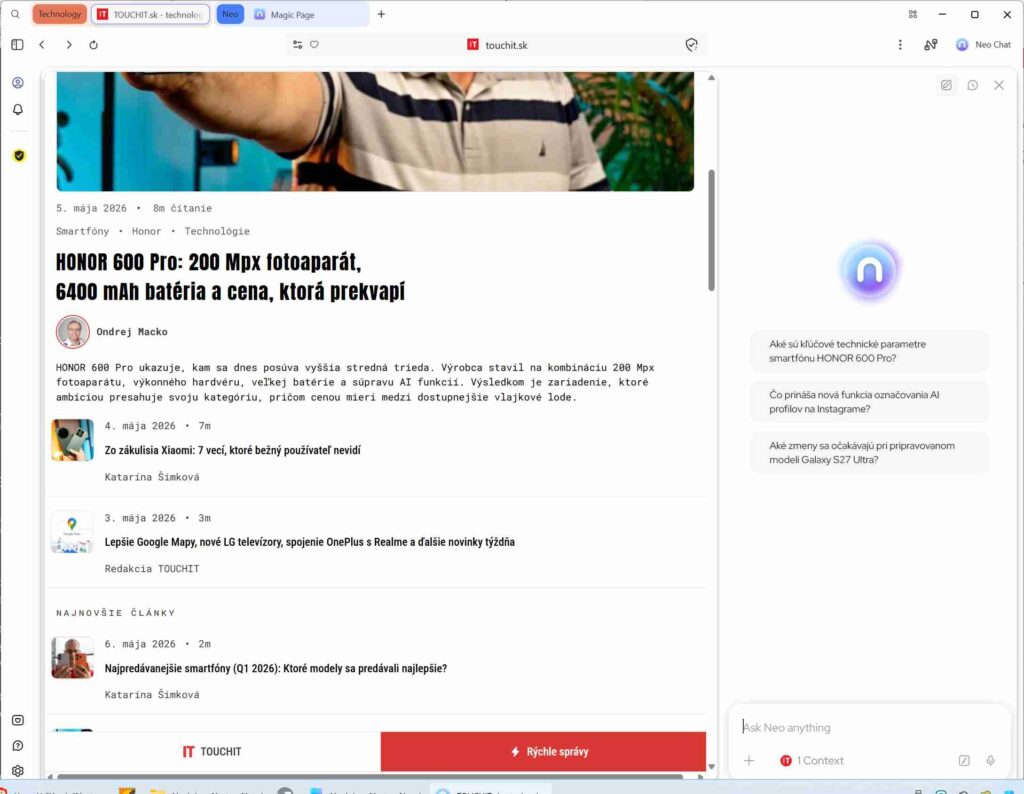Click the Neo logo orb in chat panel
Viewport: 1024px width, 794px height.
[869, 270]
